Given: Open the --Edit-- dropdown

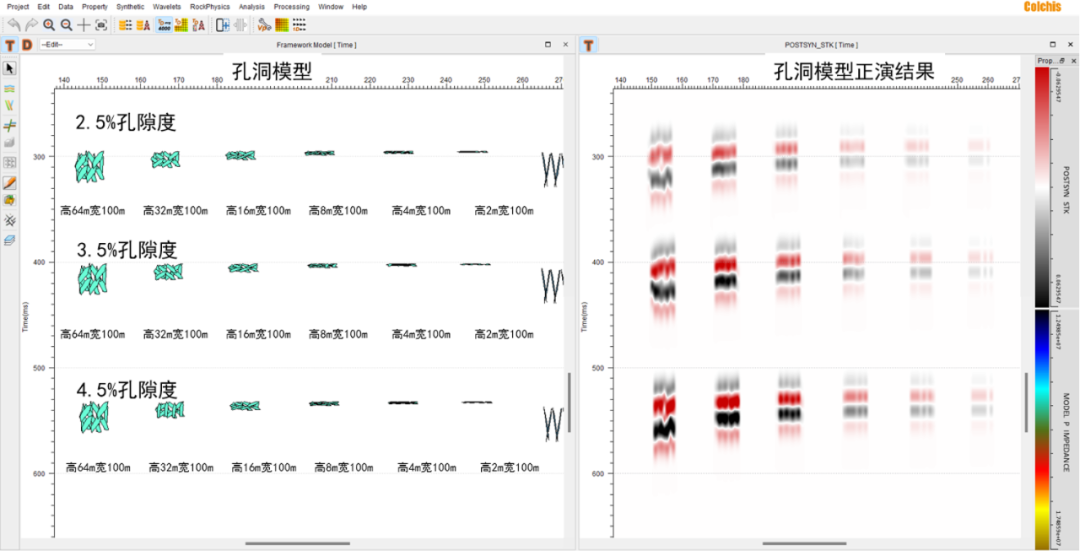Looking at the screenshot, I should click(x=67, y=44).
